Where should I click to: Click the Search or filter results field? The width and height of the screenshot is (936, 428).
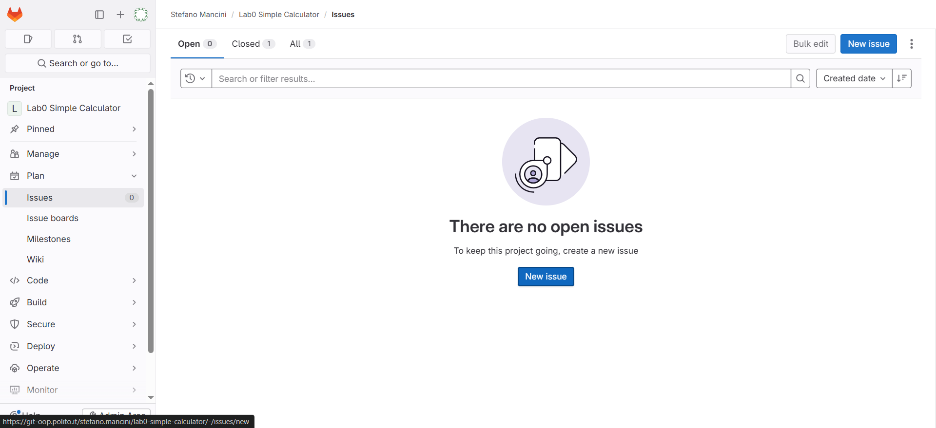click(500, 78)
